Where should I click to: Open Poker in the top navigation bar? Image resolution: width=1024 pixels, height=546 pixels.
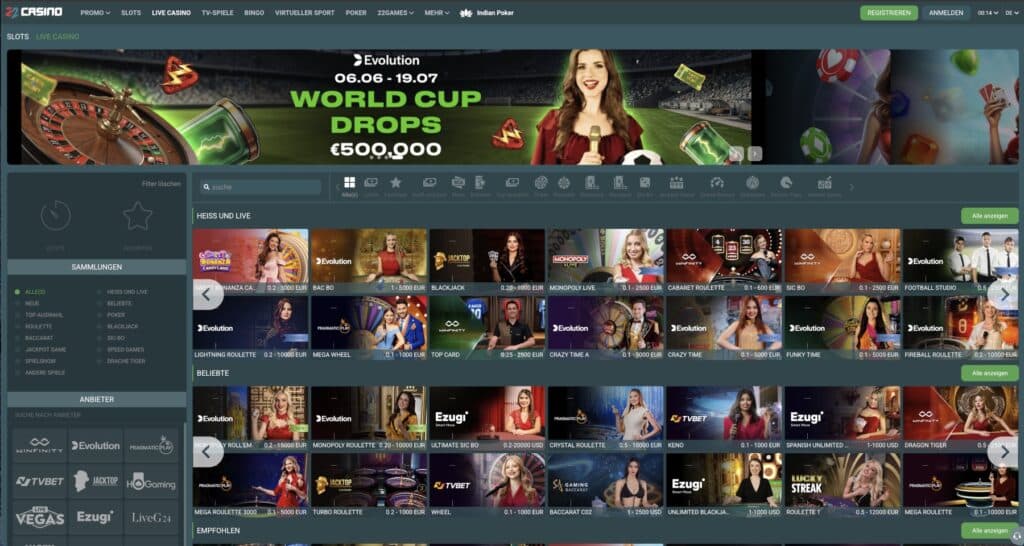click(356, 13)
